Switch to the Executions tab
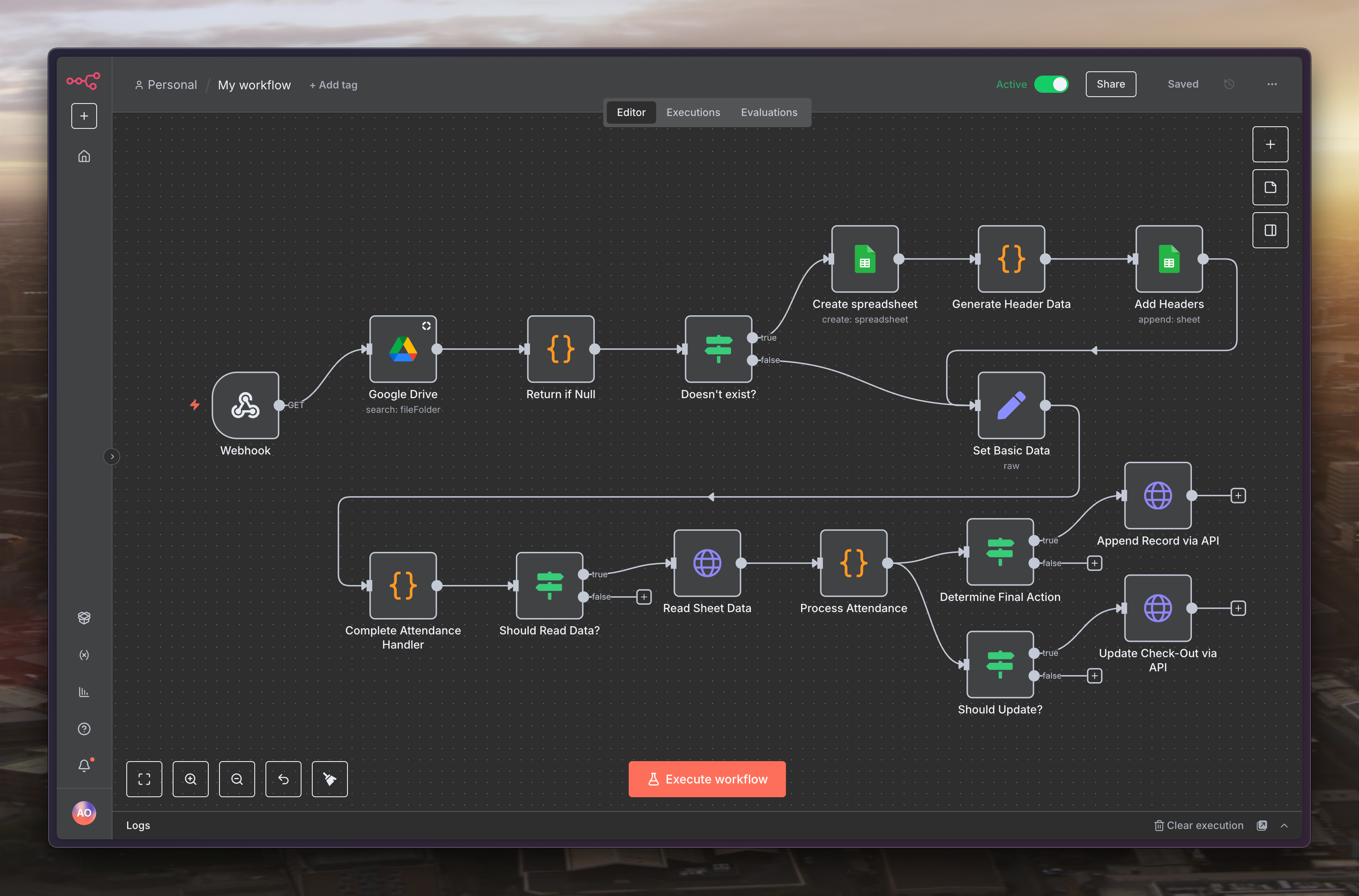 click(693, 113)
